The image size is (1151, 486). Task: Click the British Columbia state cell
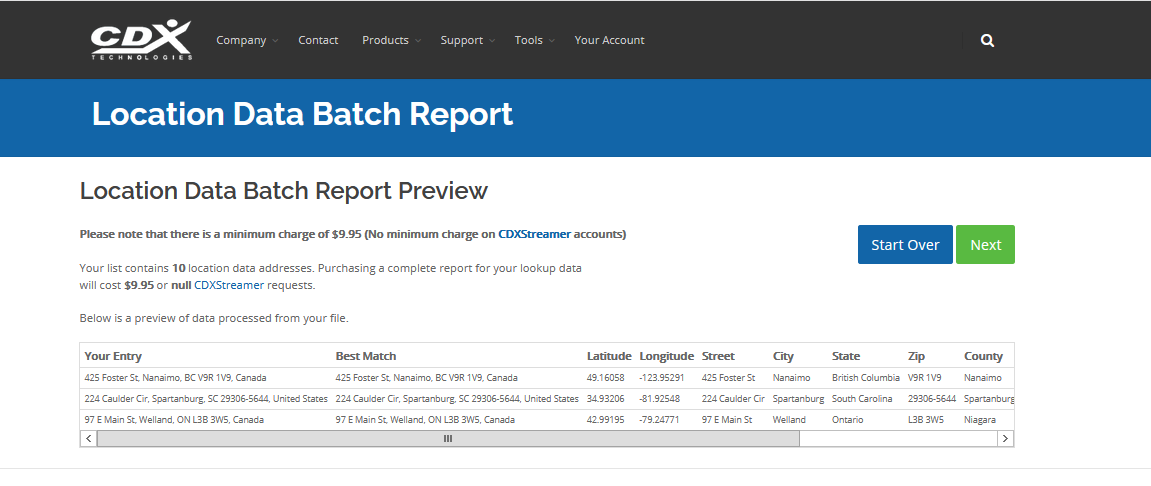865,378
